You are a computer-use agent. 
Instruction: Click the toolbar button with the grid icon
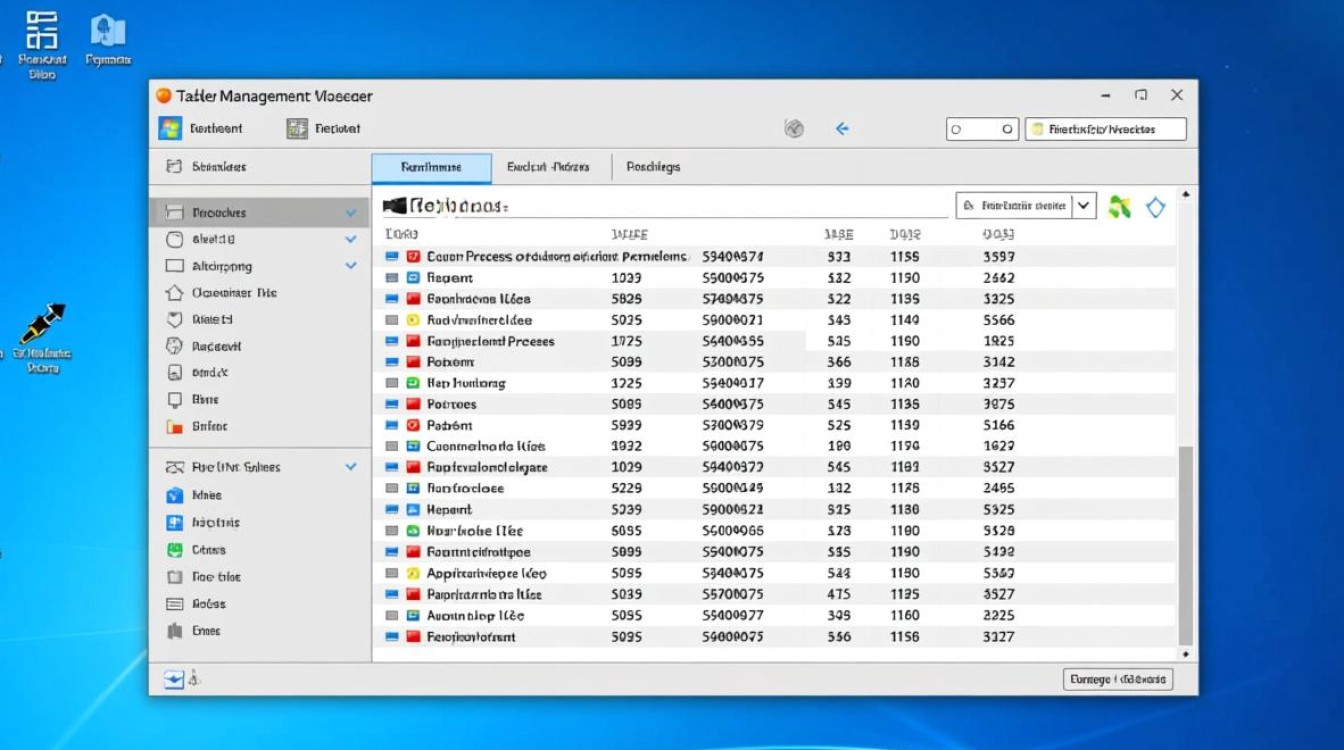[297, 128]
